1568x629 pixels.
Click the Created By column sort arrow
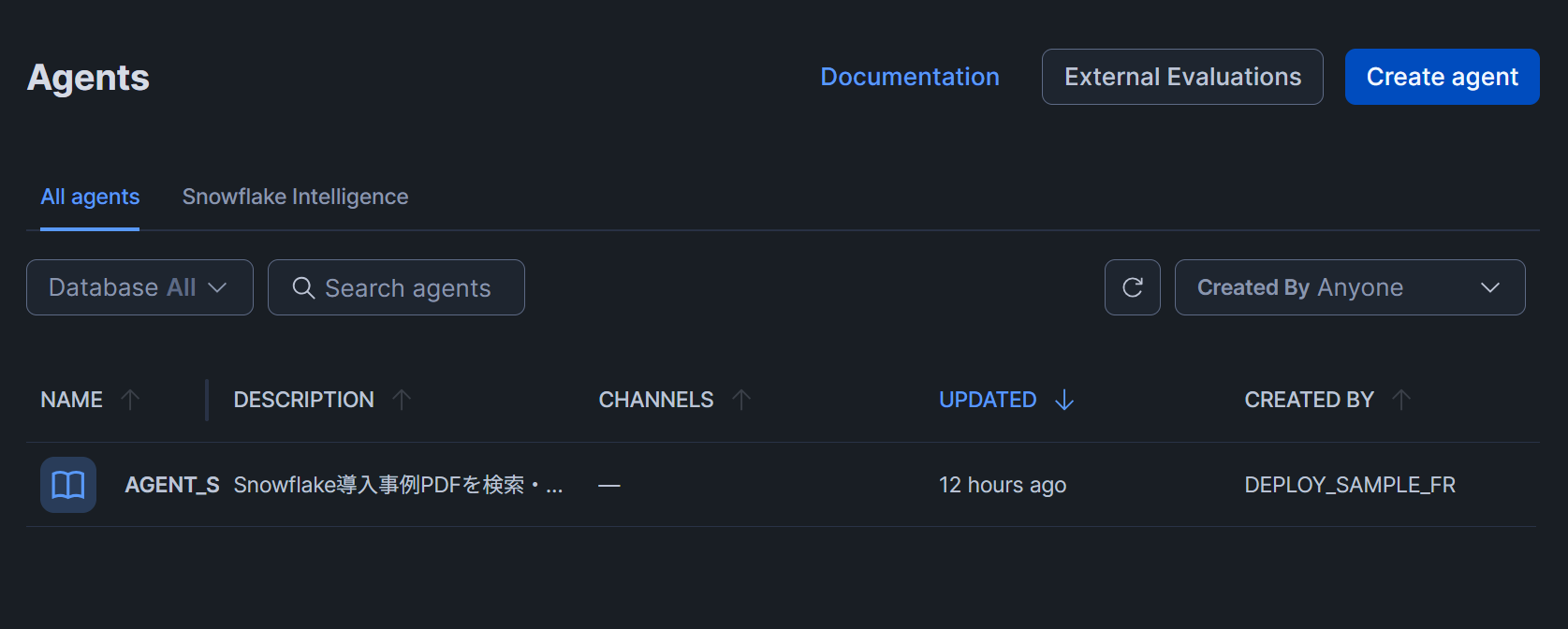[1401, 400]
